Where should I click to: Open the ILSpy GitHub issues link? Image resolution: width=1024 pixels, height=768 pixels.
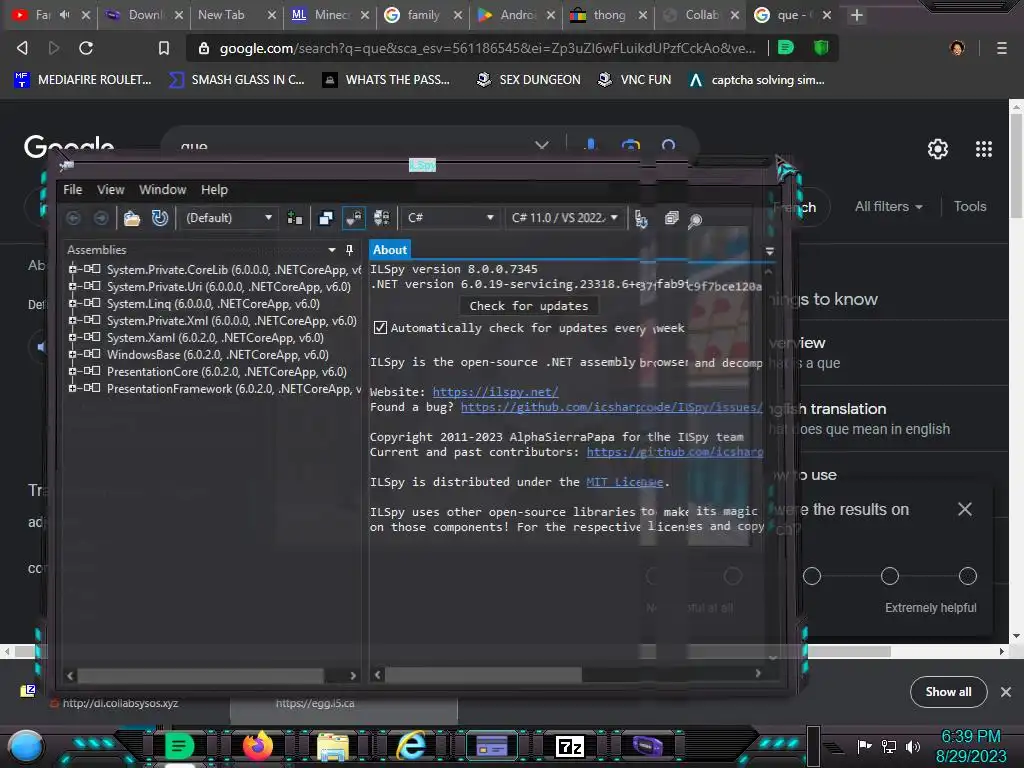coord(611,407)
